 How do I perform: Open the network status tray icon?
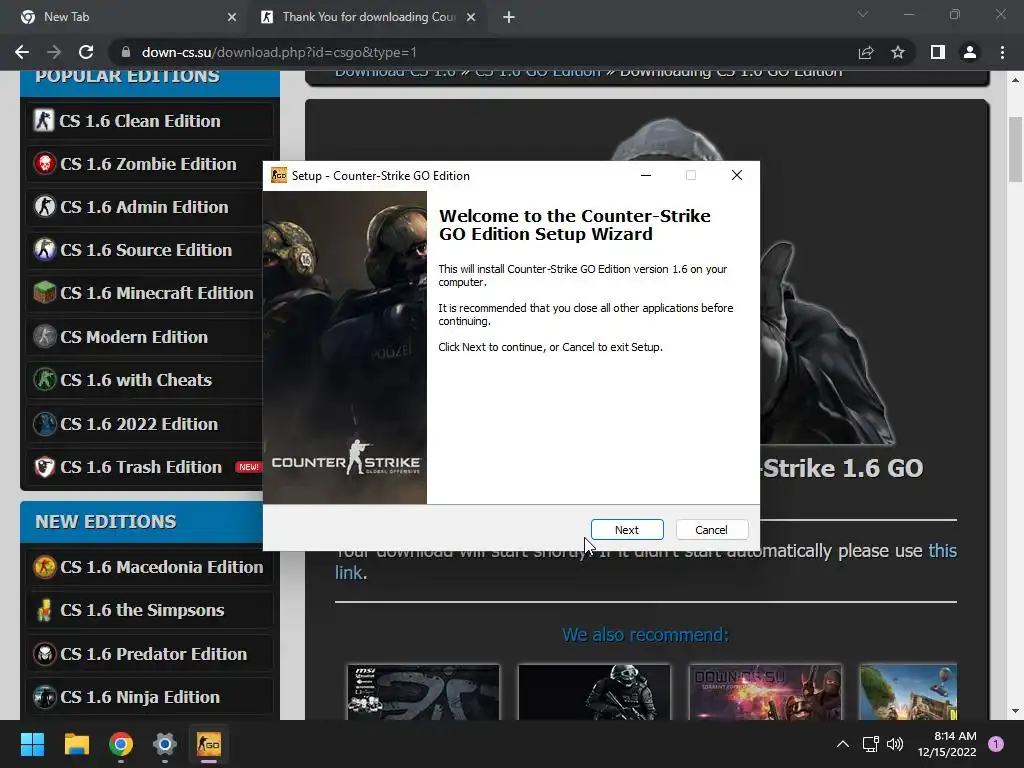871,744
